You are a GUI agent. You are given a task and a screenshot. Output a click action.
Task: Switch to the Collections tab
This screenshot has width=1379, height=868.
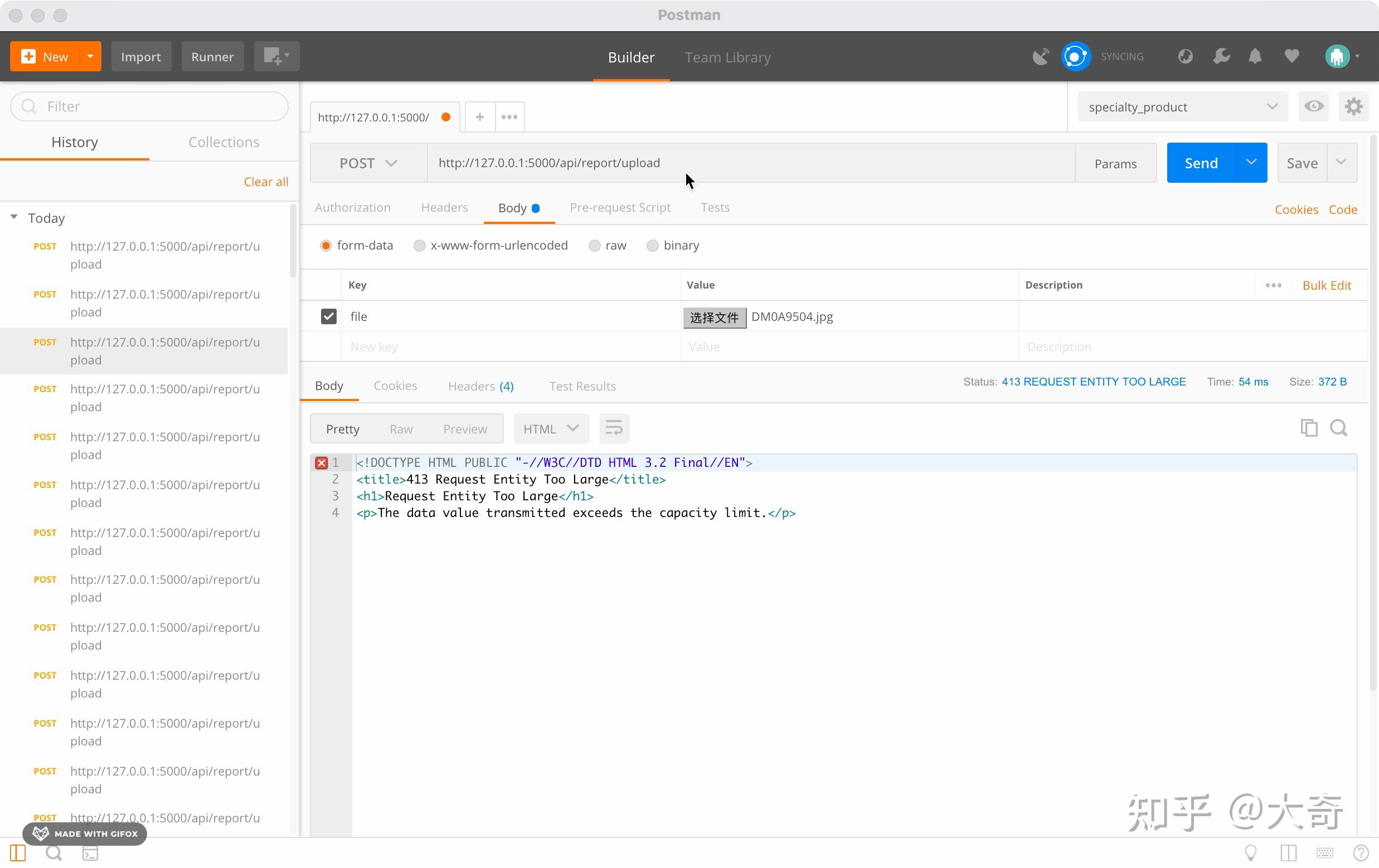coord(224,142)
